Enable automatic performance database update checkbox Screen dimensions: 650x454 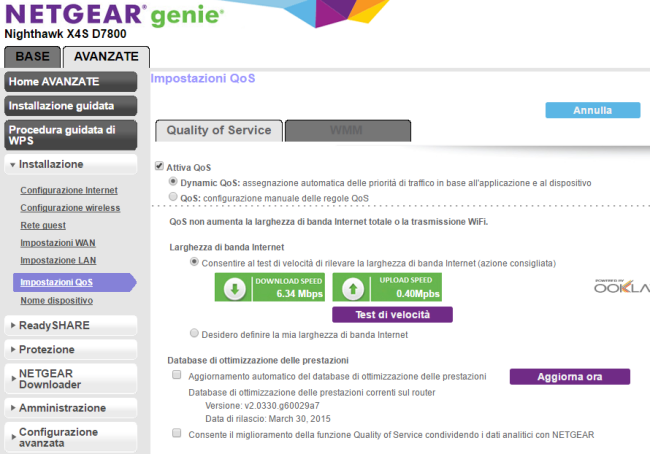coord(177,375)
